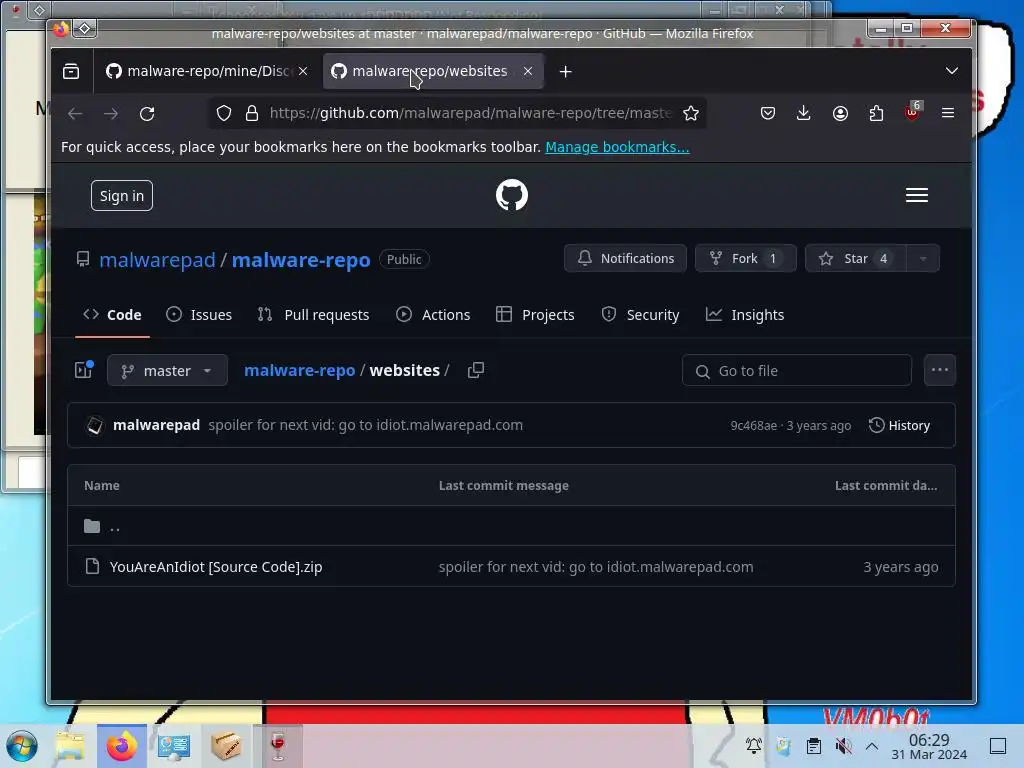
Task: Open malwarepad owner profile link
Action: [x=157, y=260]
